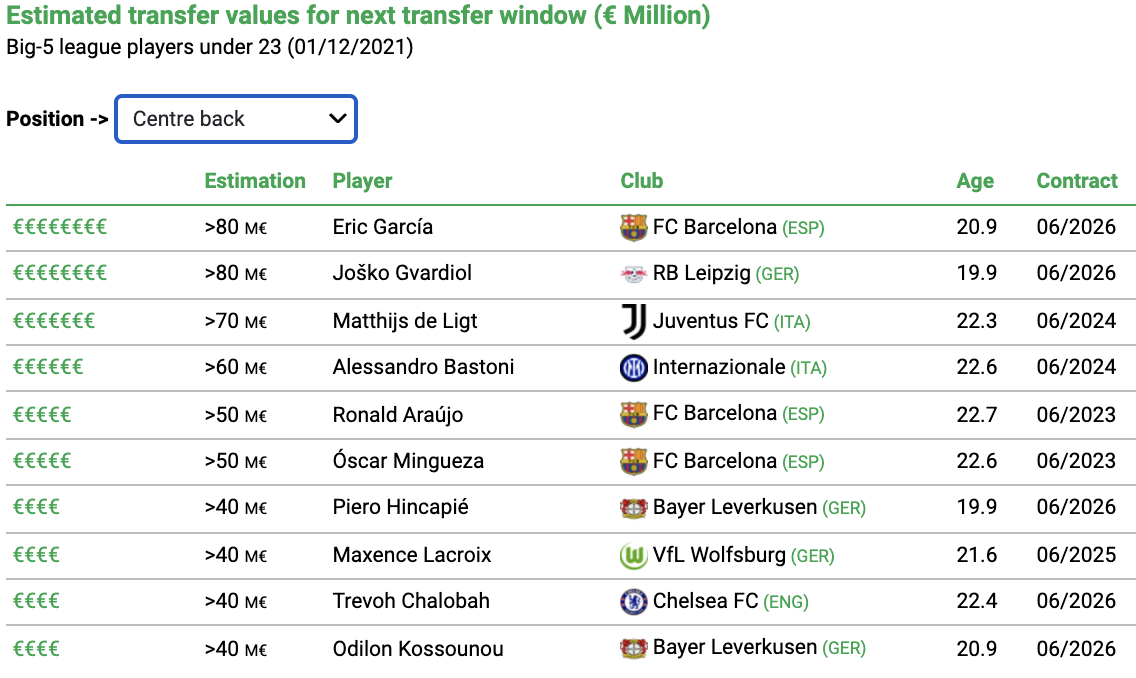
Task: Click the Juventus FC logo icon
Action: [x=634, y=322]
